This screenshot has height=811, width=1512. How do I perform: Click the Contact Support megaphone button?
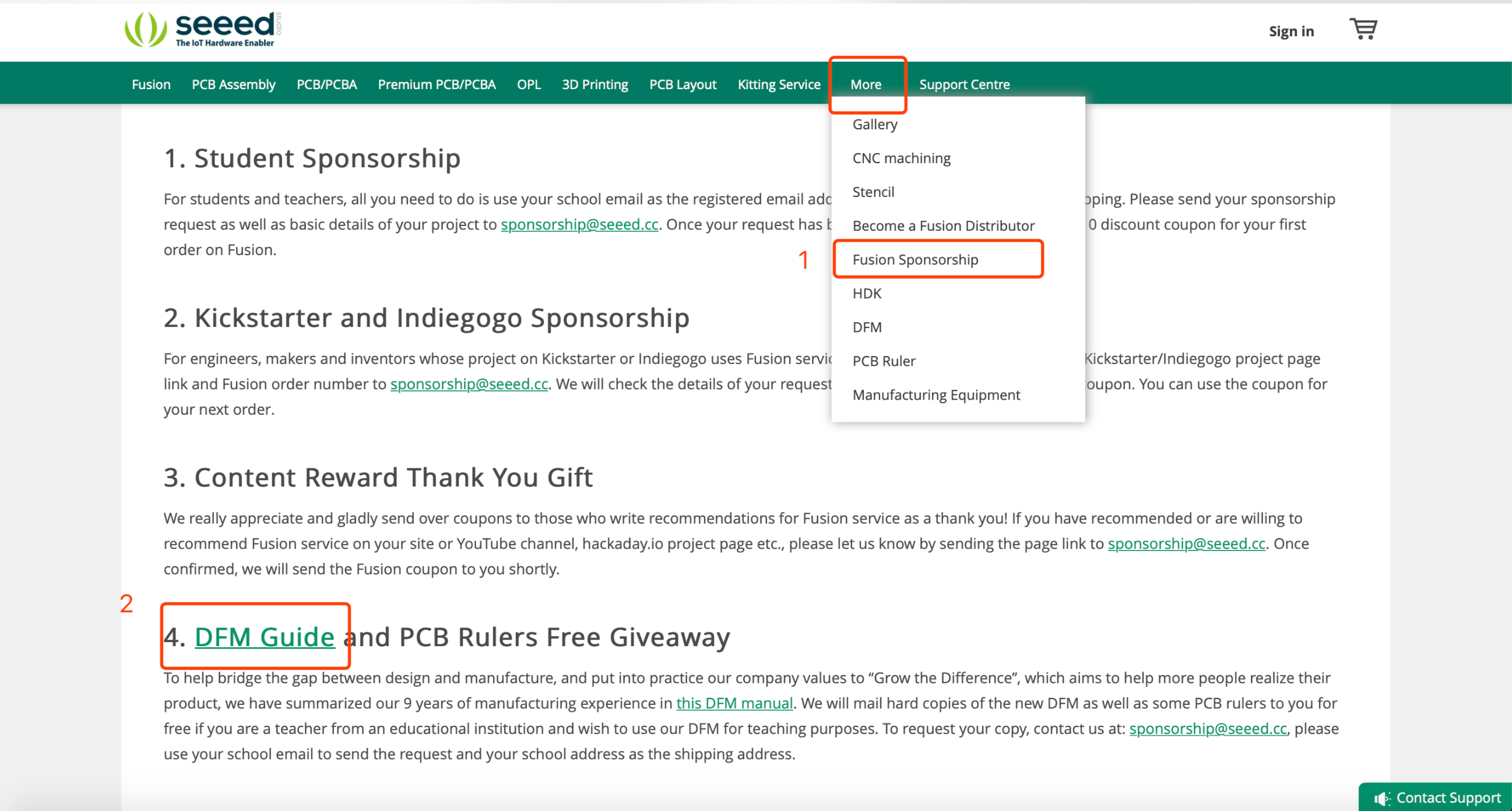click(1437, 798)
